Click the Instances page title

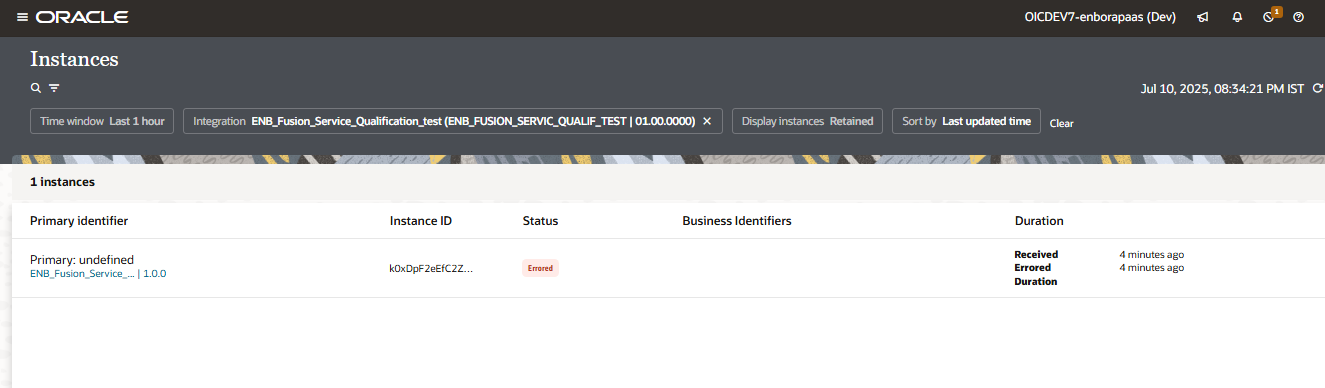(74, 59)
